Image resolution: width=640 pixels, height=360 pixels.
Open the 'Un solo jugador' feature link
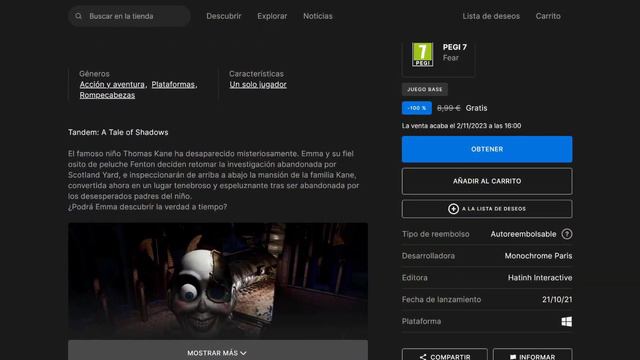click(258, 84)
